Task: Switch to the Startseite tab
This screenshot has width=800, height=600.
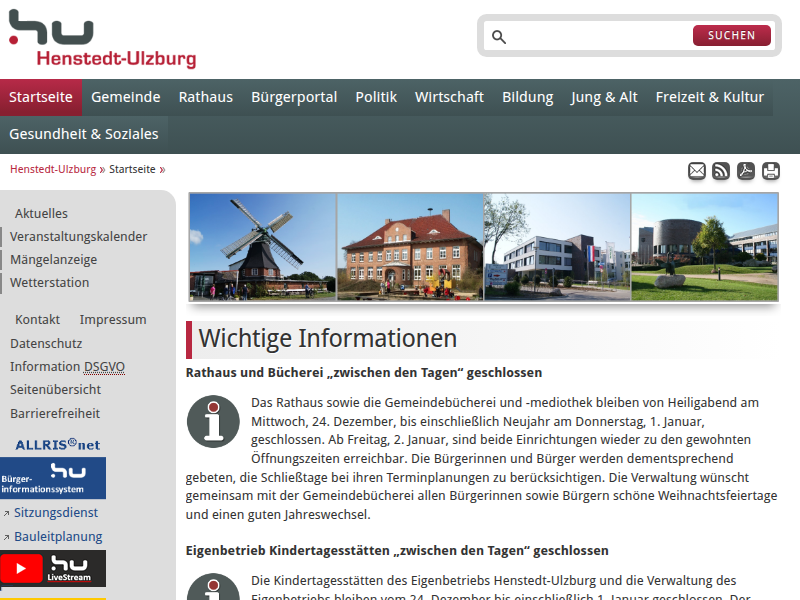Action: (x=41, y=97)
